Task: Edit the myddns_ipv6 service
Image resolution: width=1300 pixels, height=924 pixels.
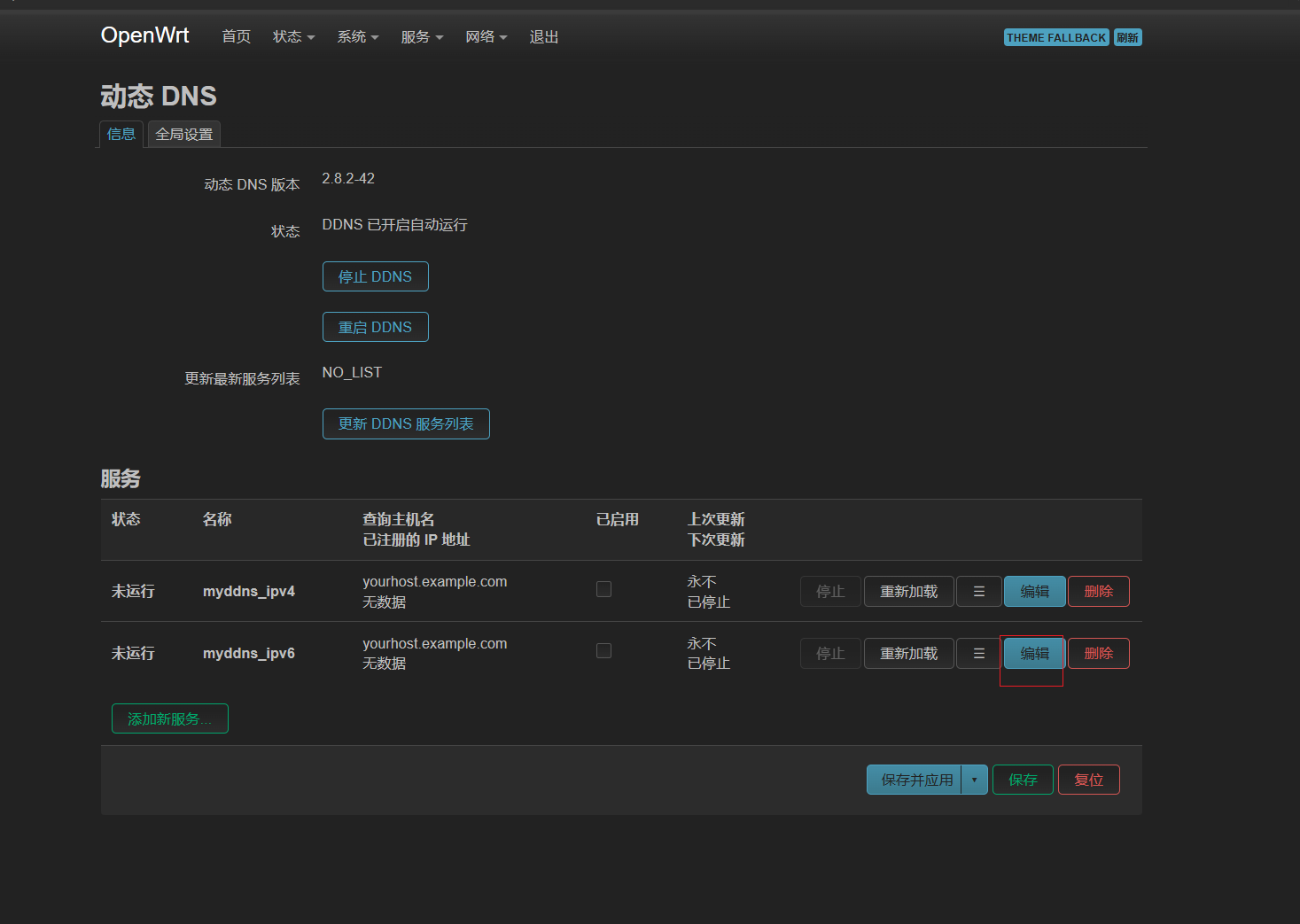Action: pos(1034,654)
